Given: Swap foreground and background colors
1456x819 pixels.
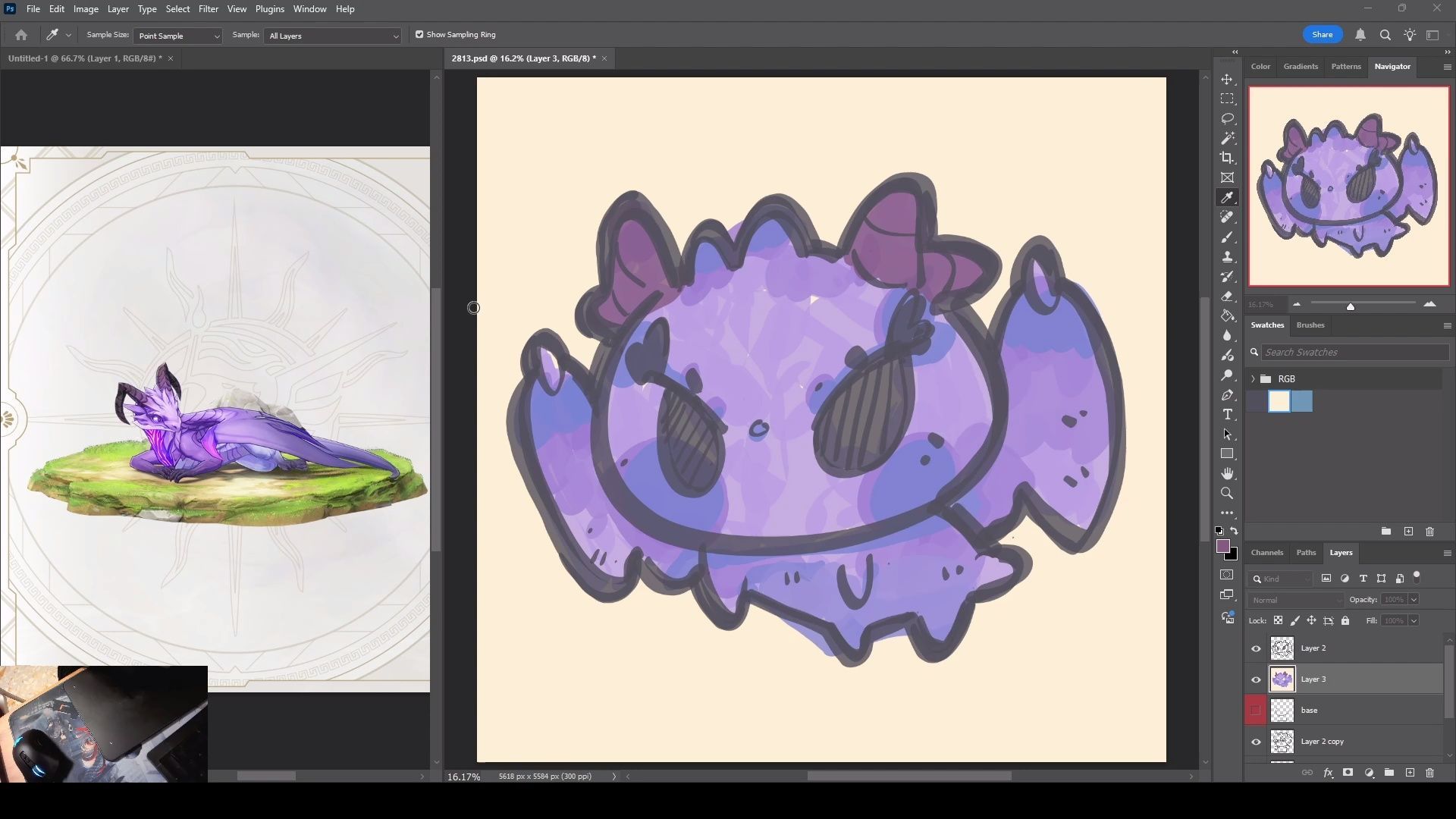Looking at the screenshot, I should 1235,531.
